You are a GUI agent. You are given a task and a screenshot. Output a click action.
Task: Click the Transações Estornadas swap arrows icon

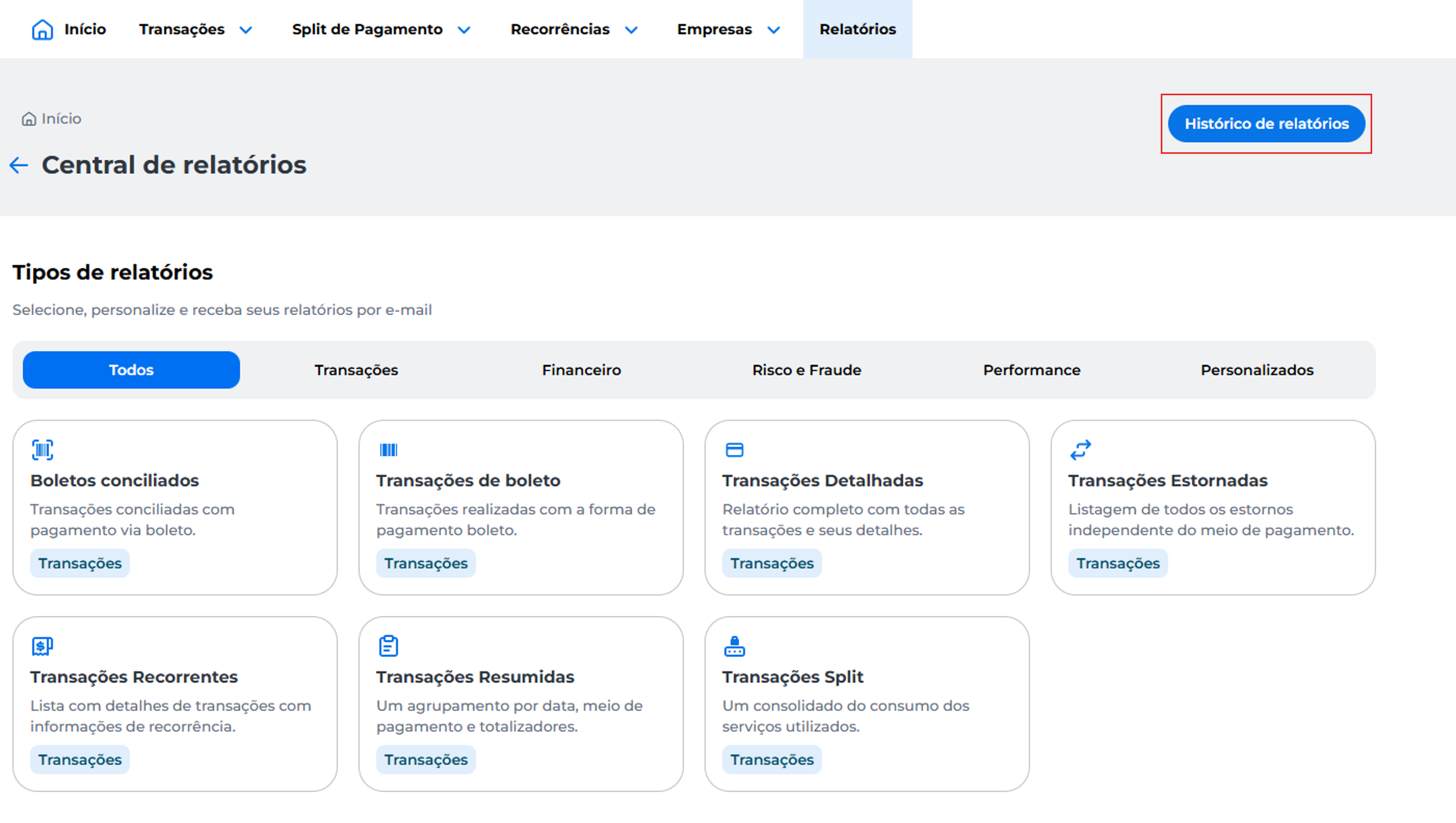click(x=1080, y=450)
